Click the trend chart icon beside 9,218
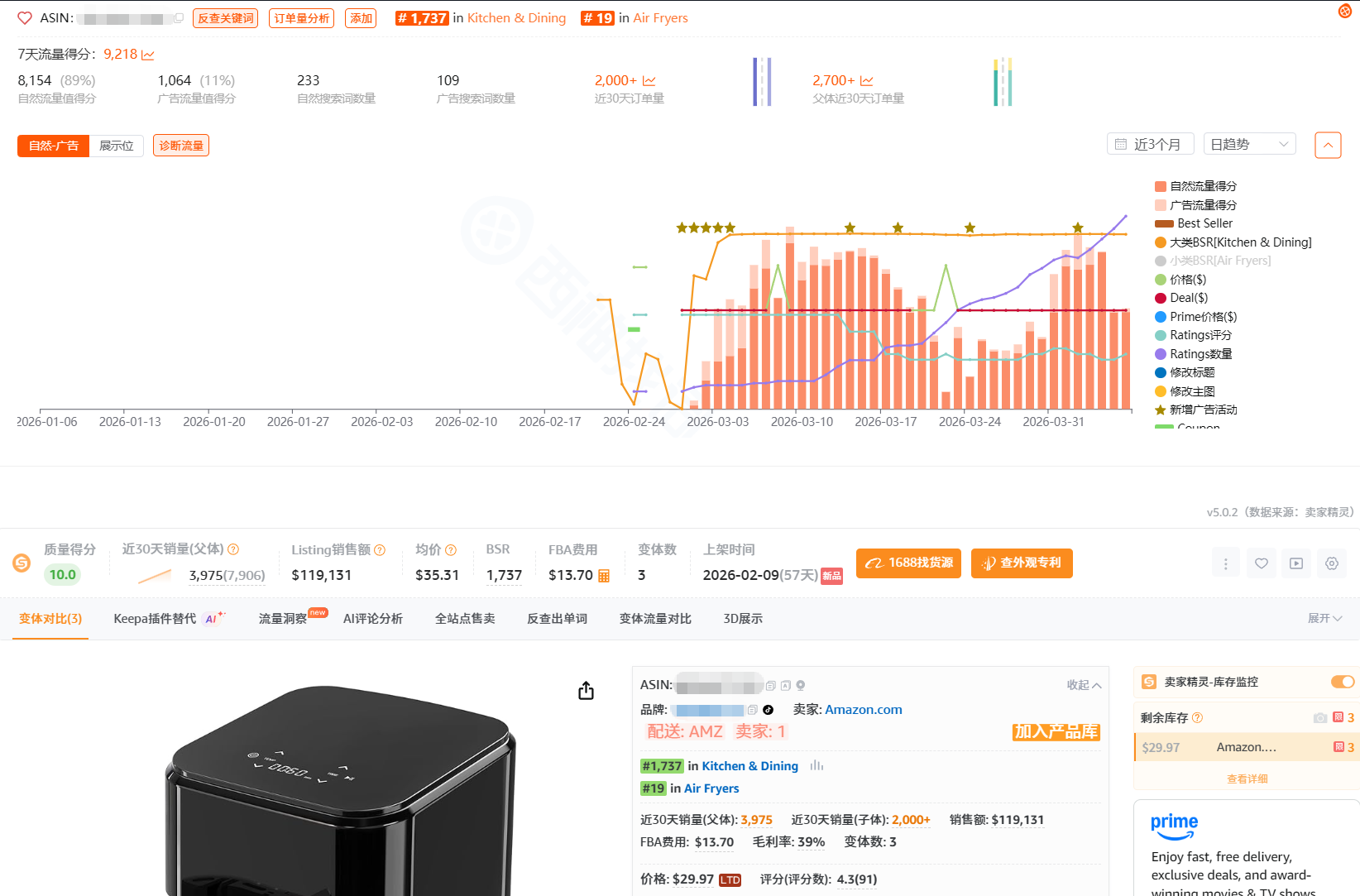Viewport: 1360px width, 896px height. [148, 55]
